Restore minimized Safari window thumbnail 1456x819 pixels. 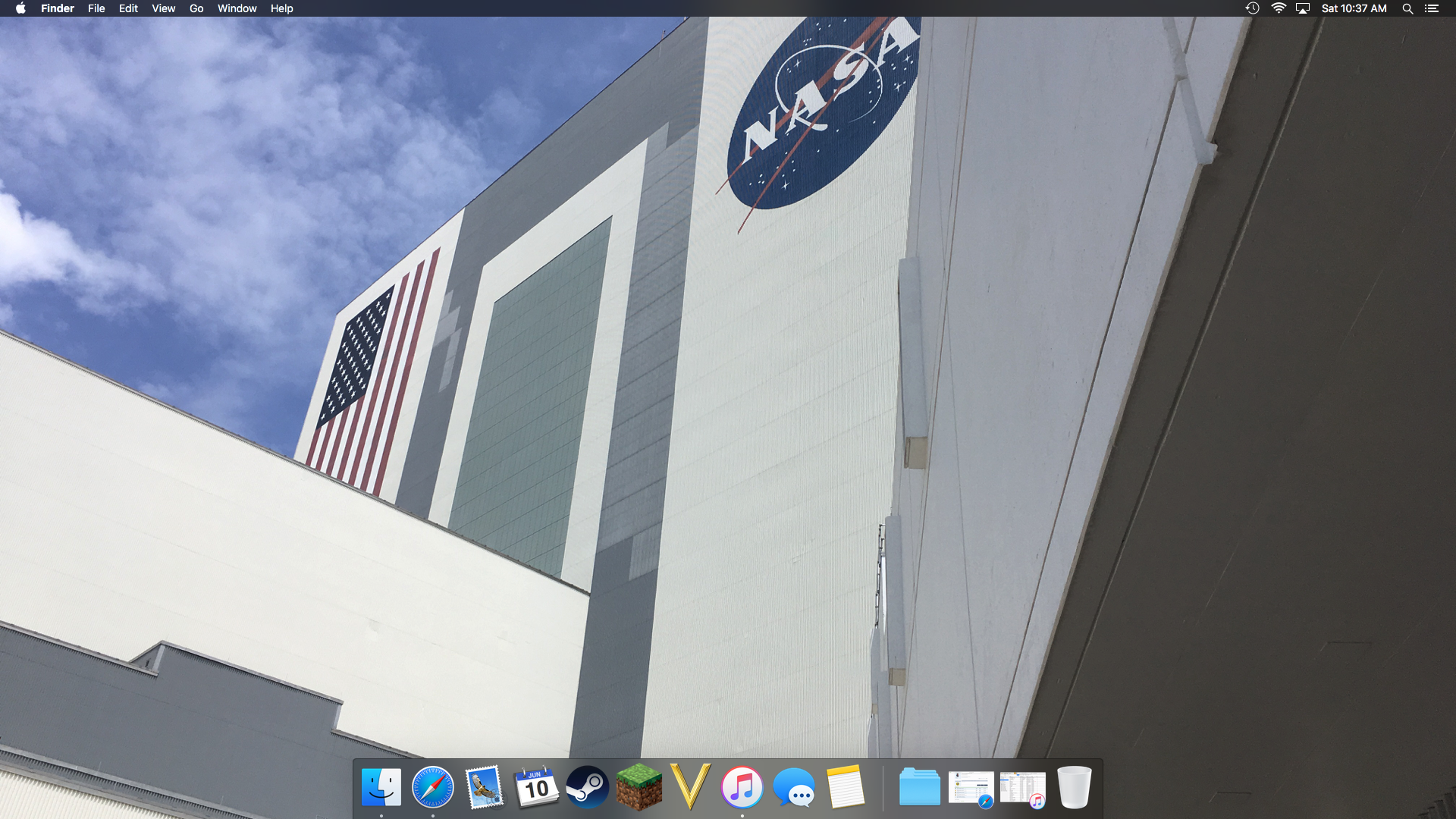[x=971, y=789]
